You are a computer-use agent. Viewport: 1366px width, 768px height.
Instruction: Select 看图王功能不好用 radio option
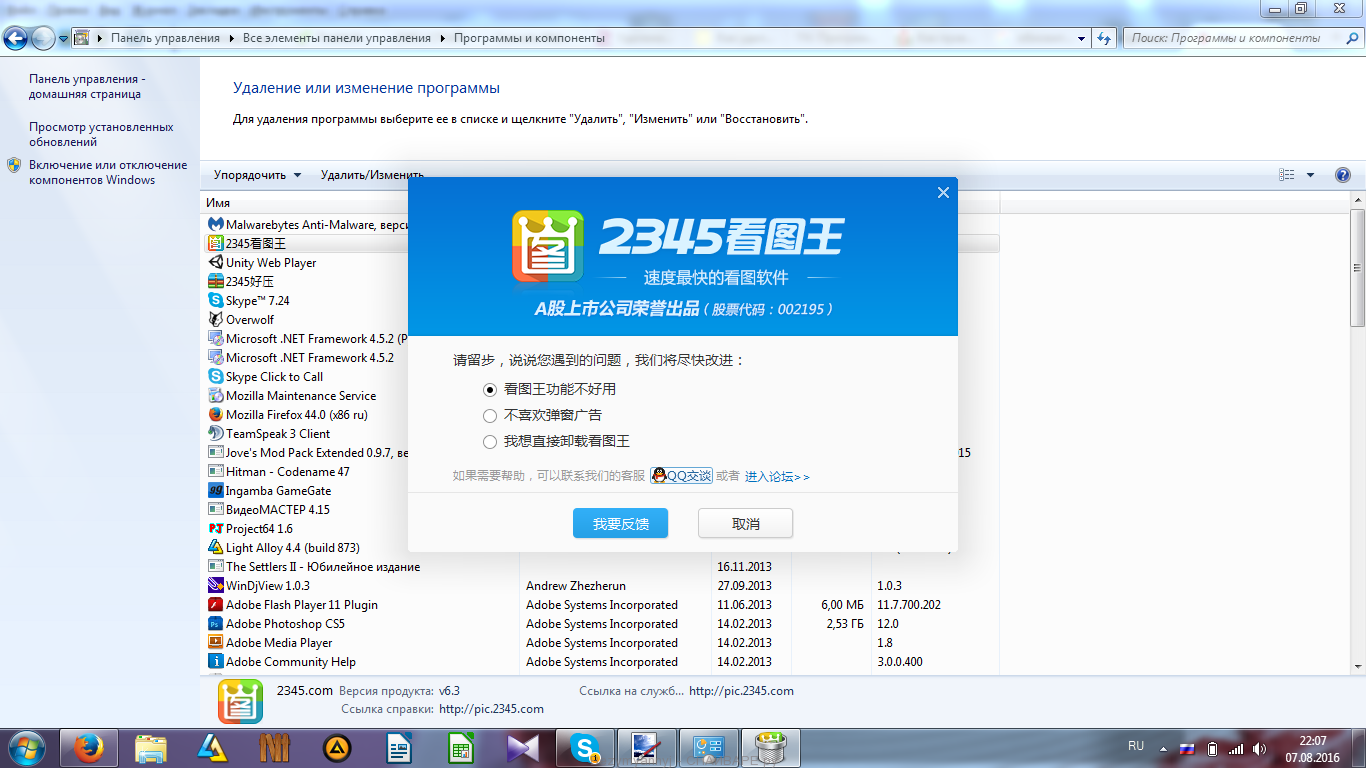pyautogui.click(x=490, y=389)
